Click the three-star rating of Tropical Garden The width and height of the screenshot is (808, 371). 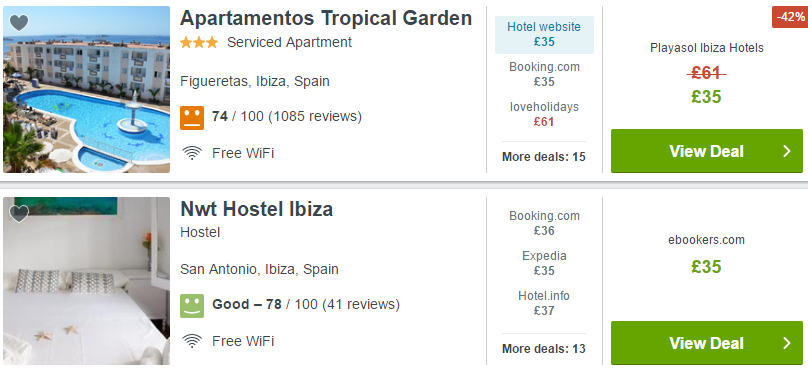pos(199,42)
